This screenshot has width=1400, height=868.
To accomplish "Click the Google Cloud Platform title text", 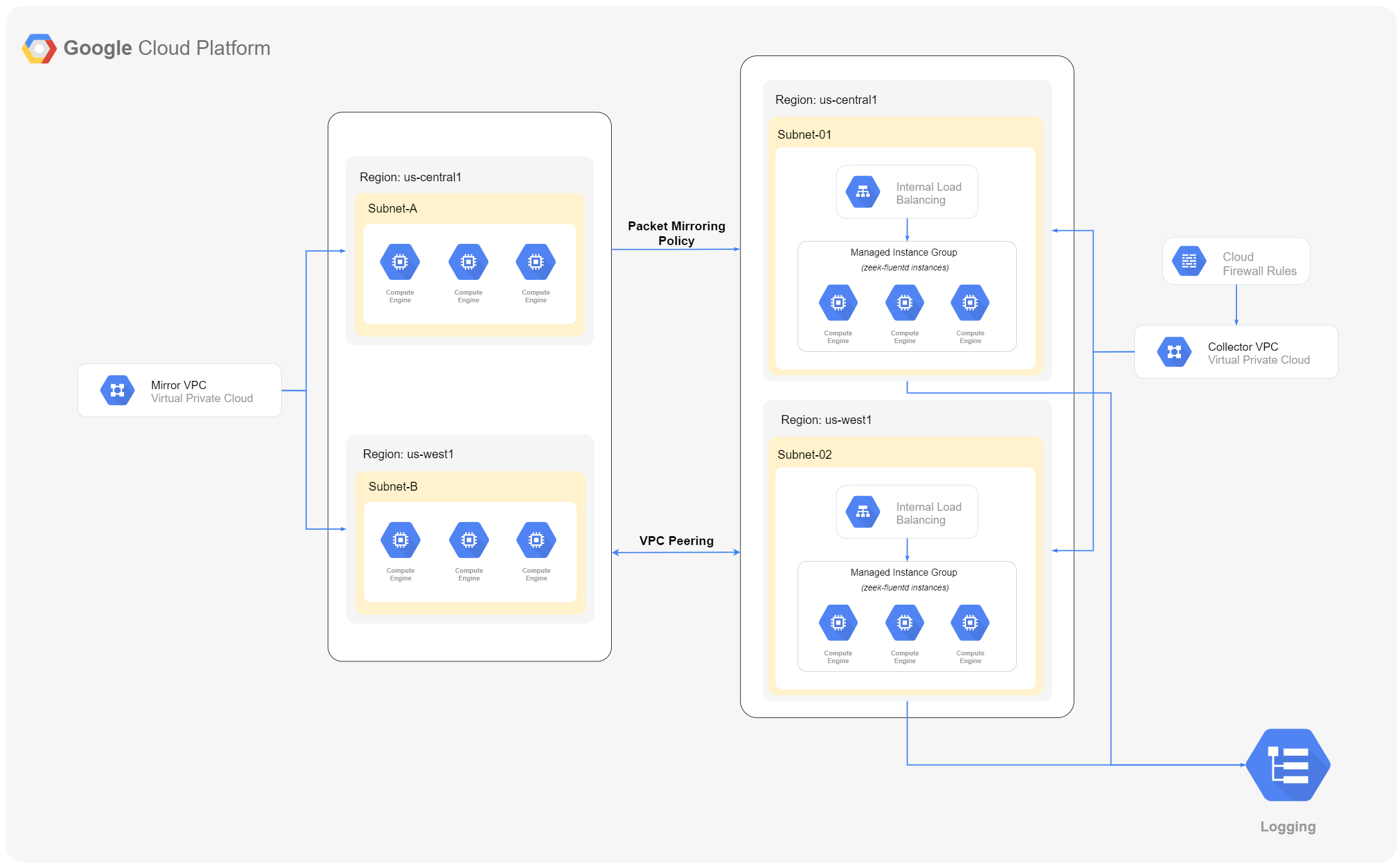I will [167, 48].
